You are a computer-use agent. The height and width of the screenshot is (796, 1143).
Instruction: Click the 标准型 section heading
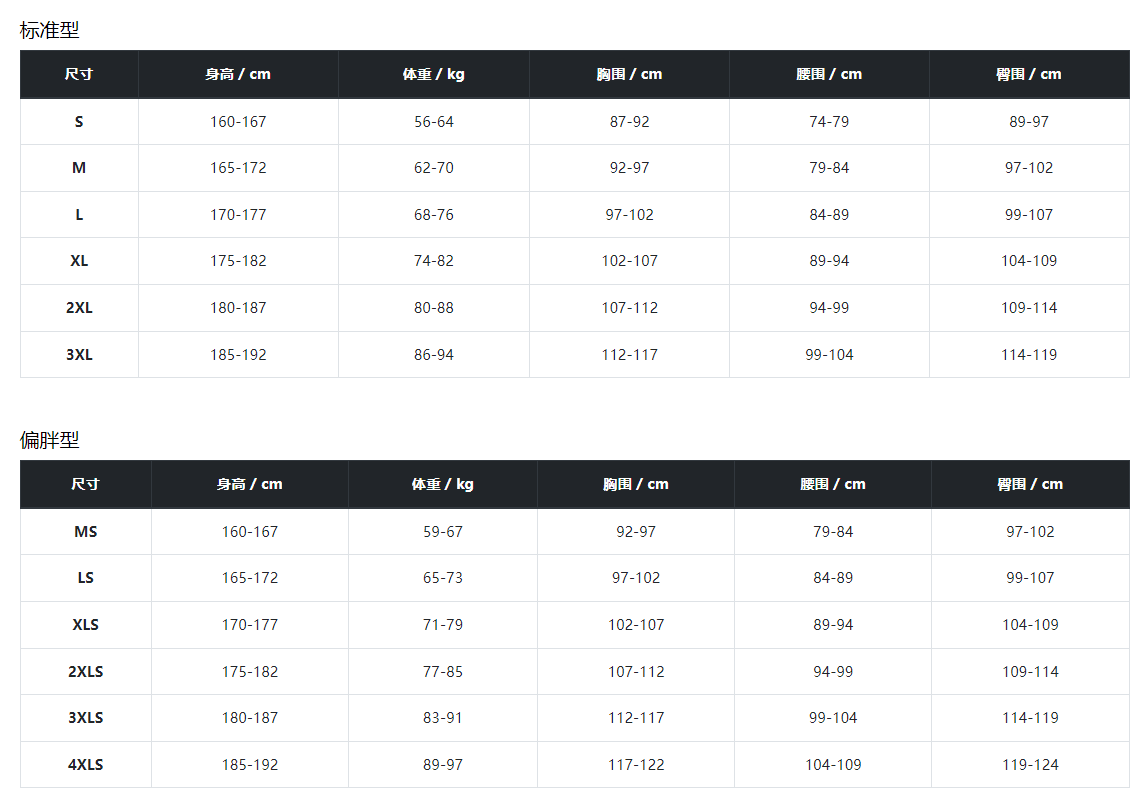pos(49,30)
